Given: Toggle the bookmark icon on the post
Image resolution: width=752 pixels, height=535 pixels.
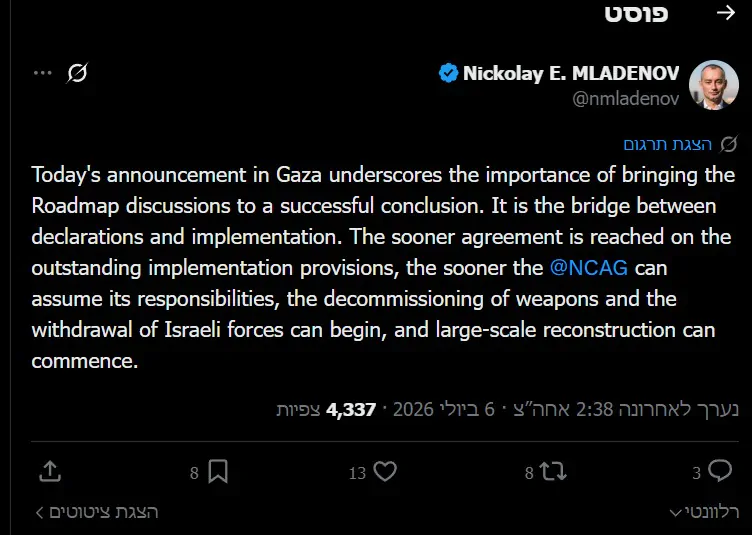Looking at the screenshot, I should coord(218,472).
